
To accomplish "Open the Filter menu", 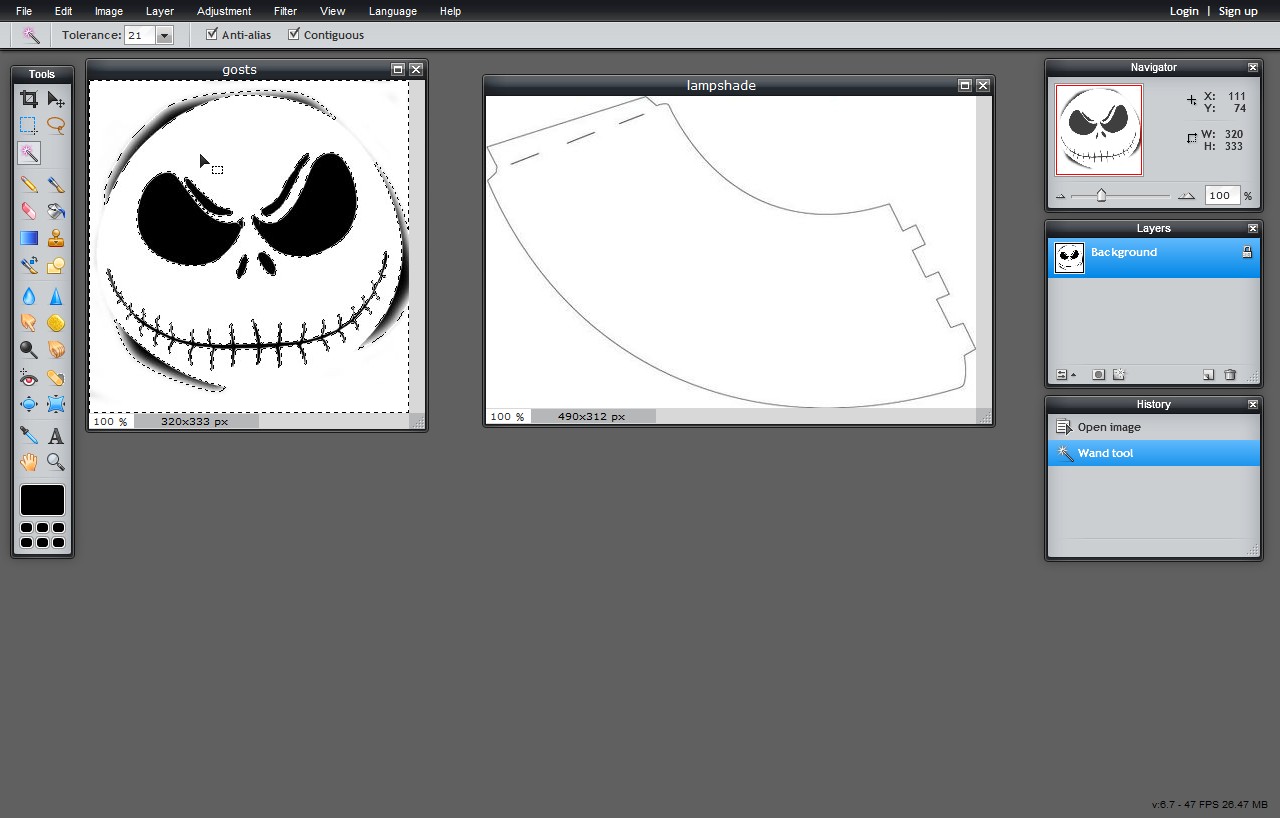I will 285,11.
